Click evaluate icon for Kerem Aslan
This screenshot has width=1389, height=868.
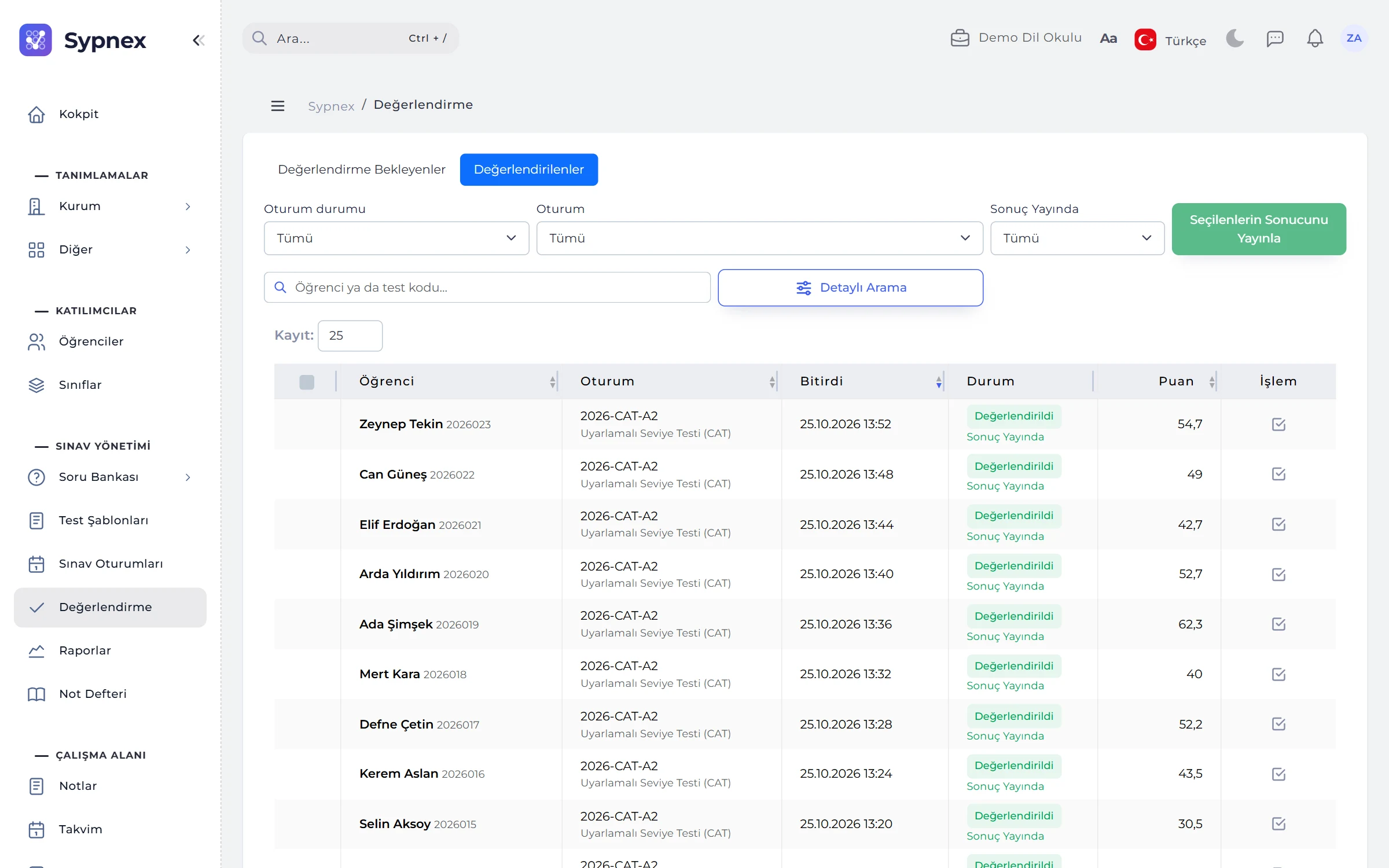(x=1278, y=774)
